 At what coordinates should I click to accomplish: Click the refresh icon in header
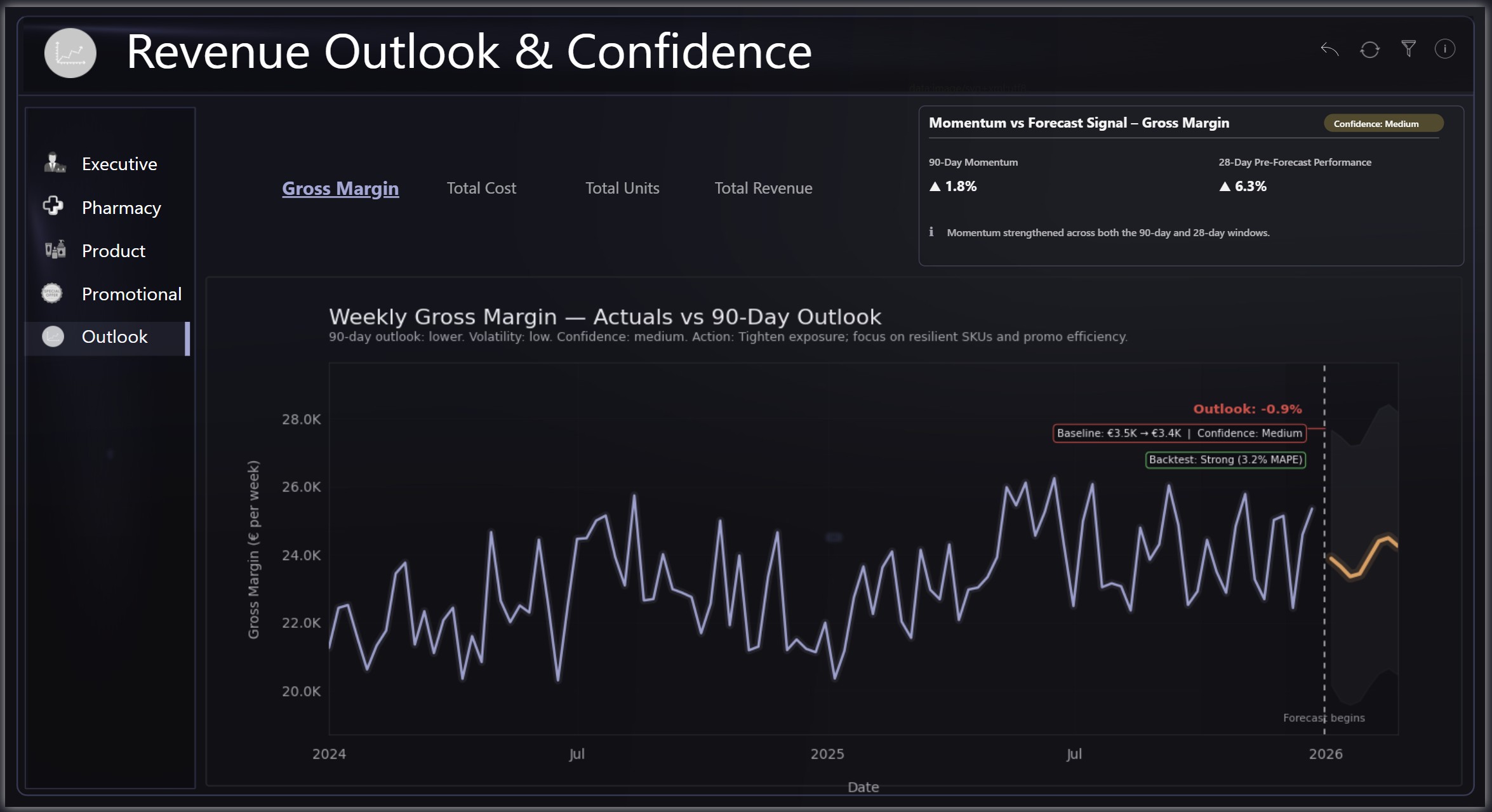point(1369,50)
